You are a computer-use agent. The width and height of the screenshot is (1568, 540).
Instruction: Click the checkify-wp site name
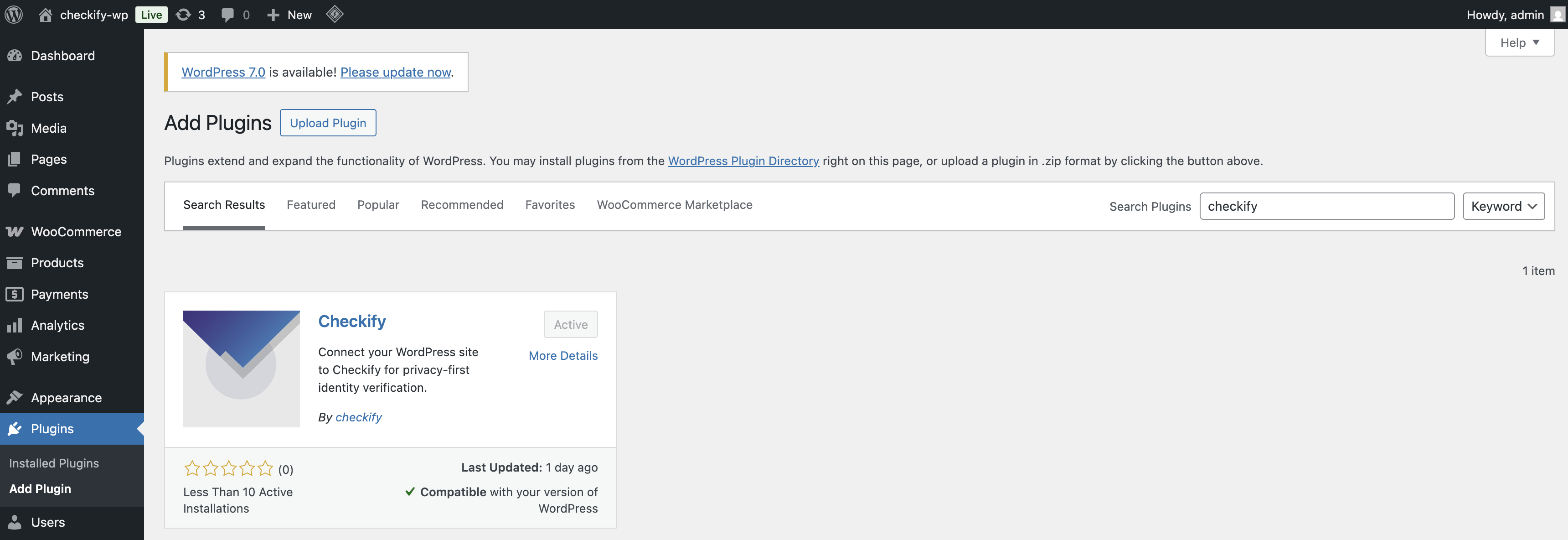(94, 15)
